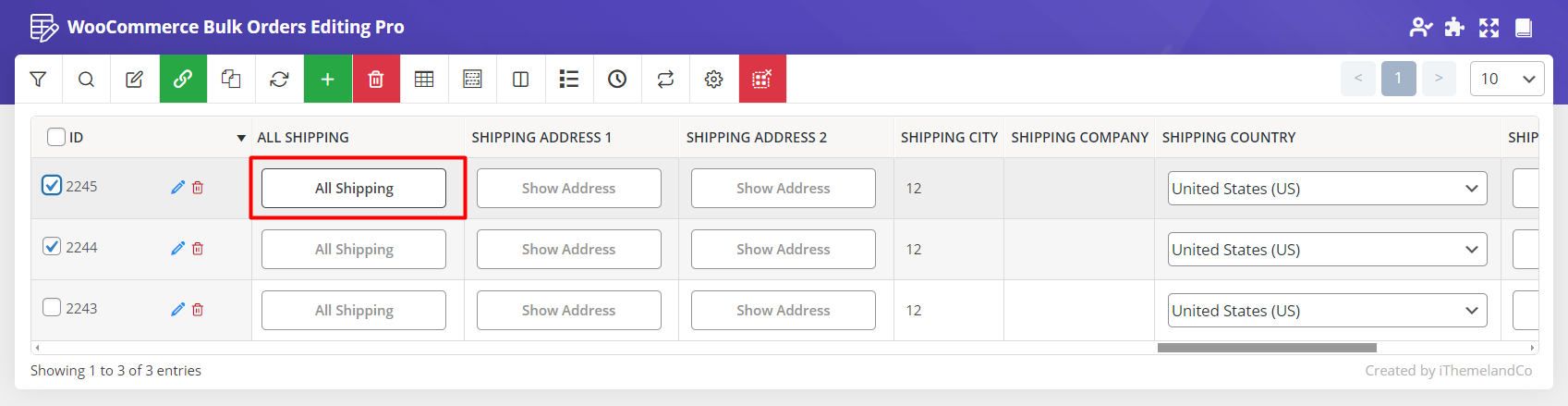Click the Shipping Company column header
This screenshot has width=1568, height=406.
click(1079, 137)
